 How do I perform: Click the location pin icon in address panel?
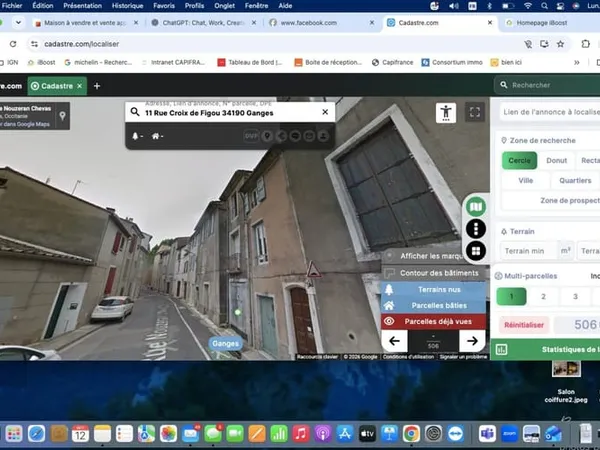click(x=267, y=136)
